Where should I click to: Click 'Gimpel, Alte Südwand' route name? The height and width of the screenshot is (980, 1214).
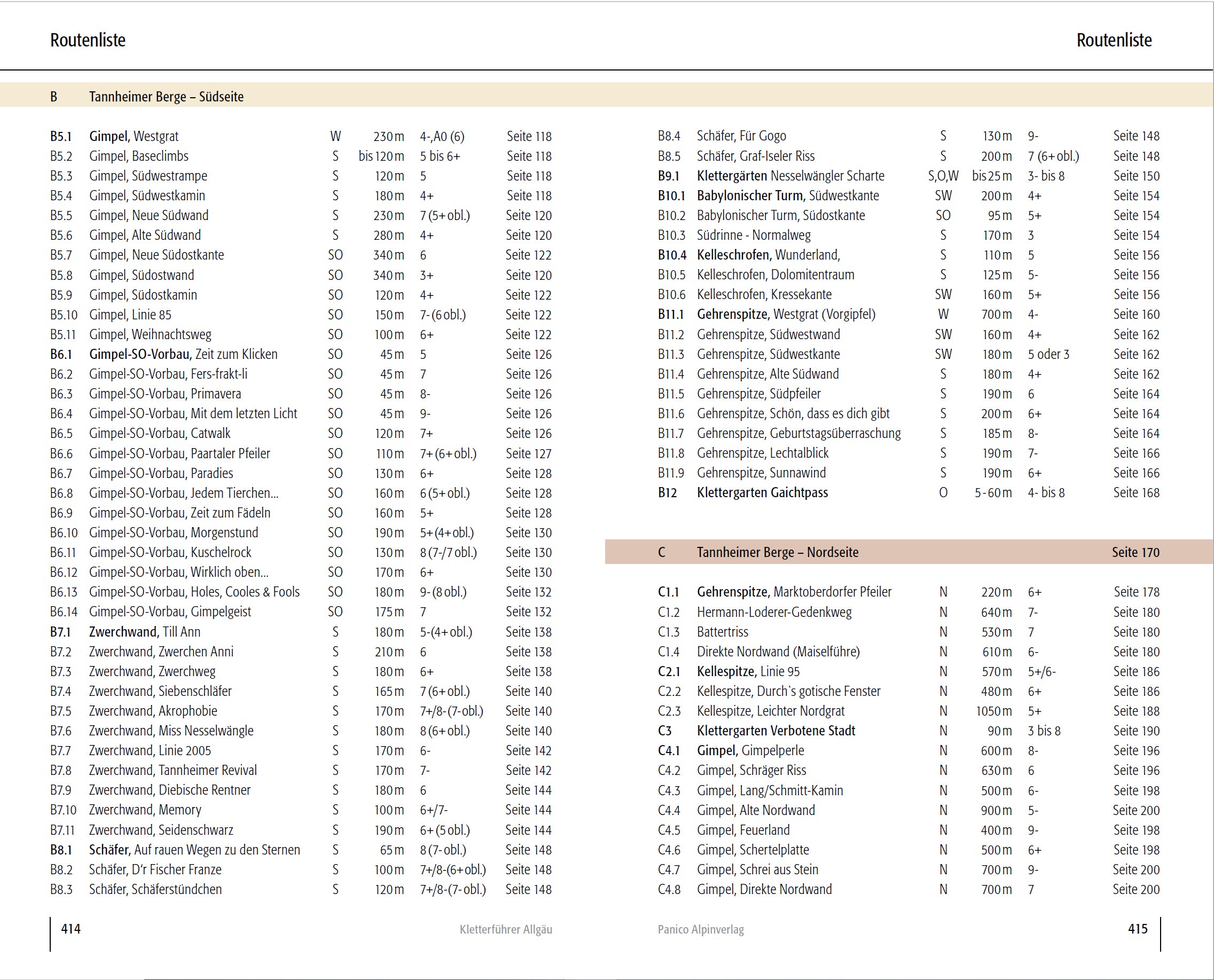145,235
